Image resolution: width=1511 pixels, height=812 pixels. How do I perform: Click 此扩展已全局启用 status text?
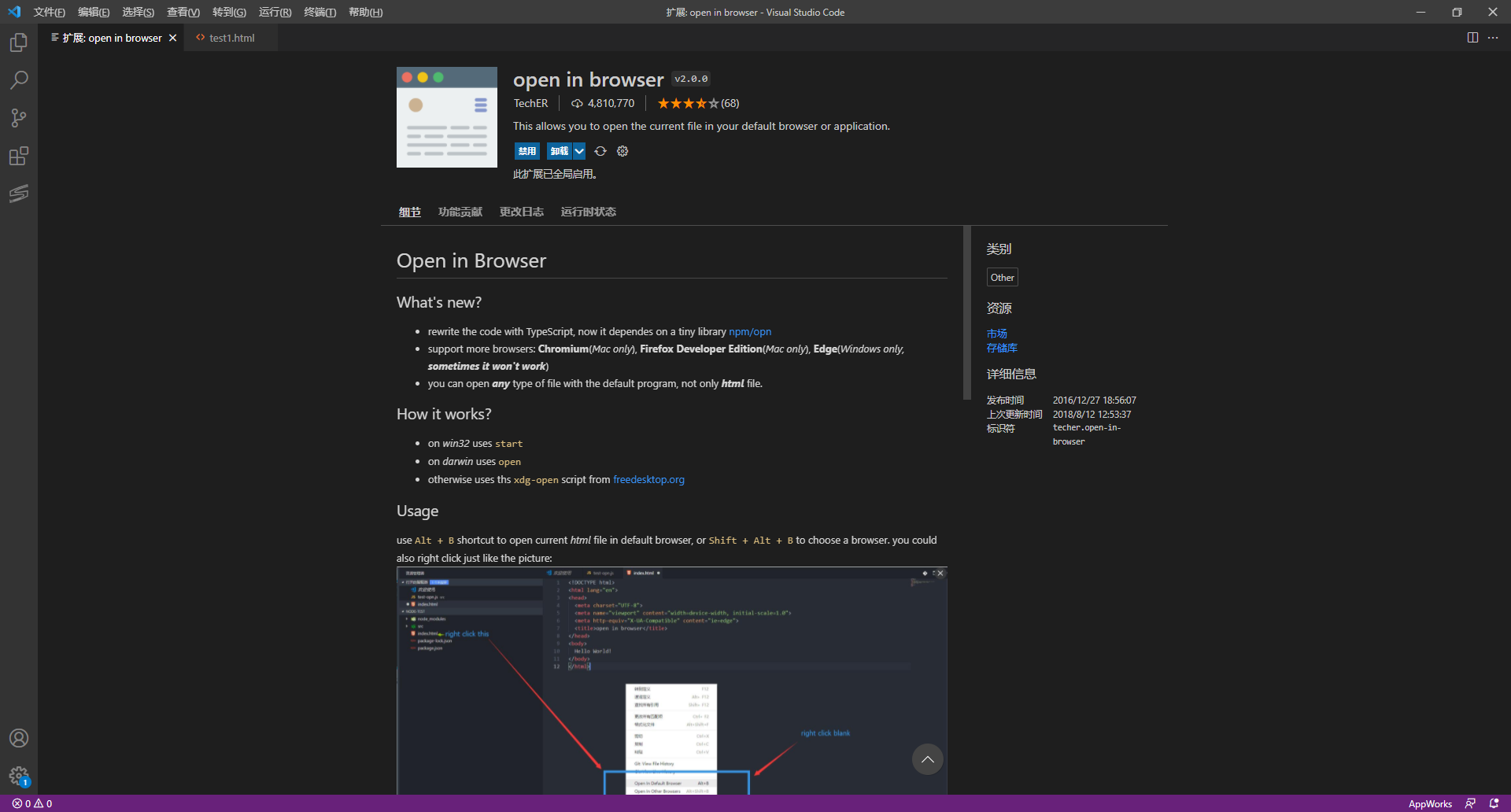[x=555, y=174]
